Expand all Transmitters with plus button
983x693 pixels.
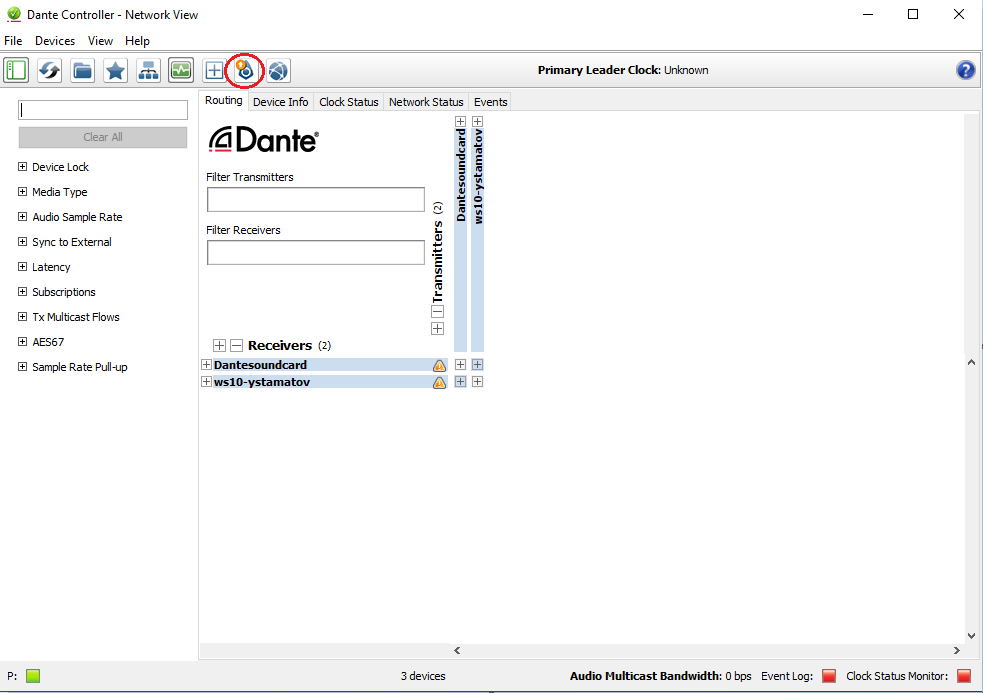pyautogui.click(x=438, y=329)
